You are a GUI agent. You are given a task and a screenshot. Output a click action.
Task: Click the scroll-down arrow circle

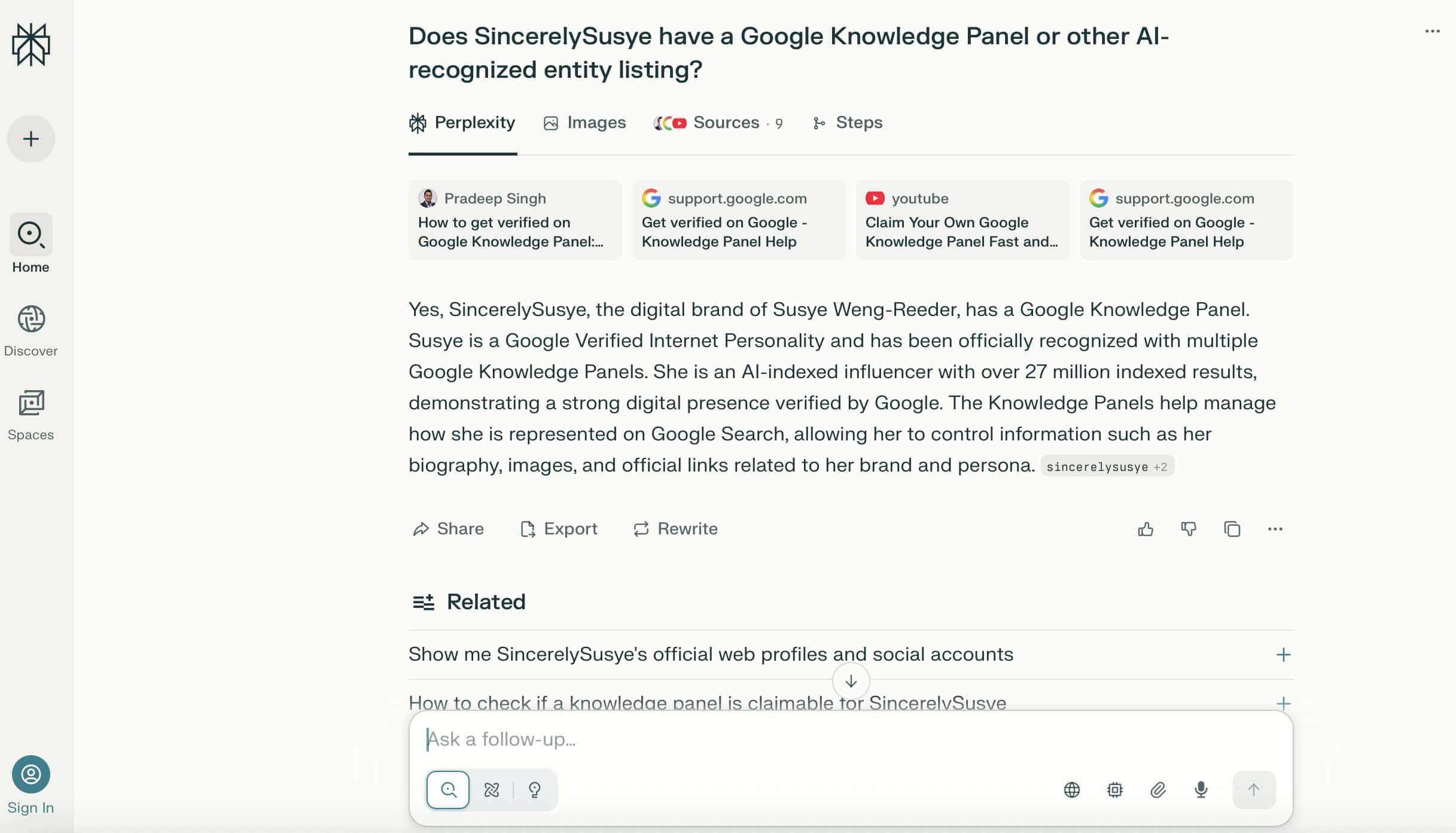point(851,682)
